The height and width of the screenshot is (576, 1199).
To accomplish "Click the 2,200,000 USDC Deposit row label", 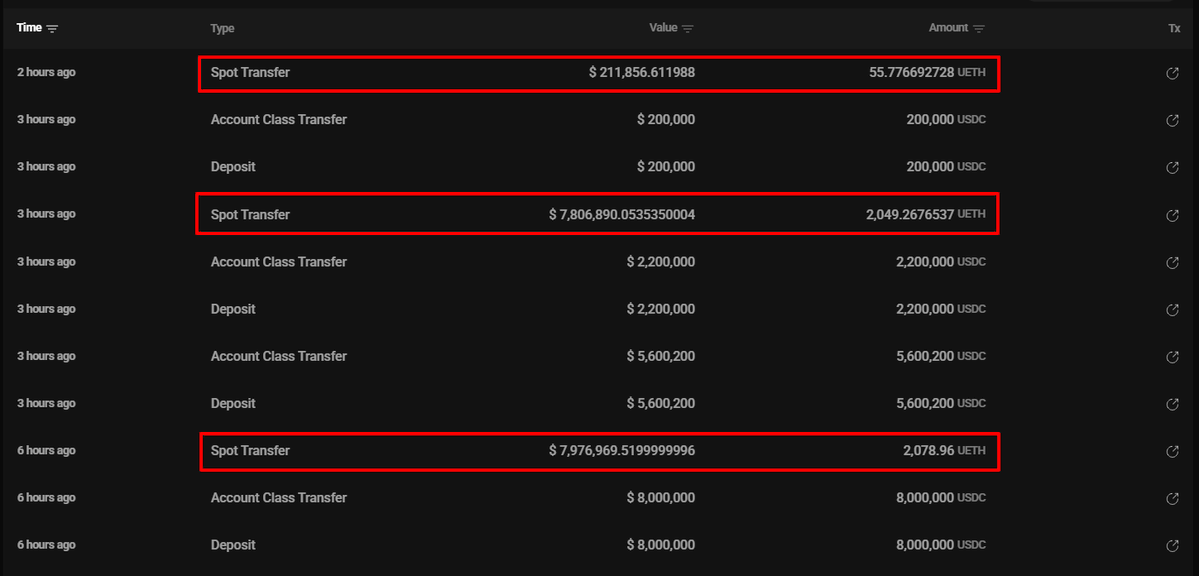I will tap(233, 309).
